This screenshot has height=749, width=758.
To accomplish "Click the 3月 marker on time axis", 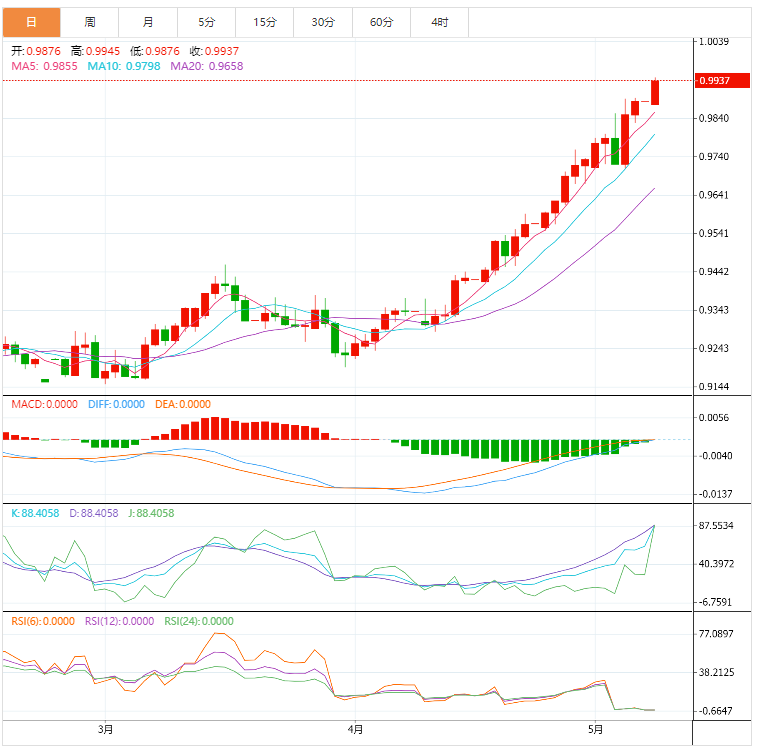I will click(x=105, y=730).
